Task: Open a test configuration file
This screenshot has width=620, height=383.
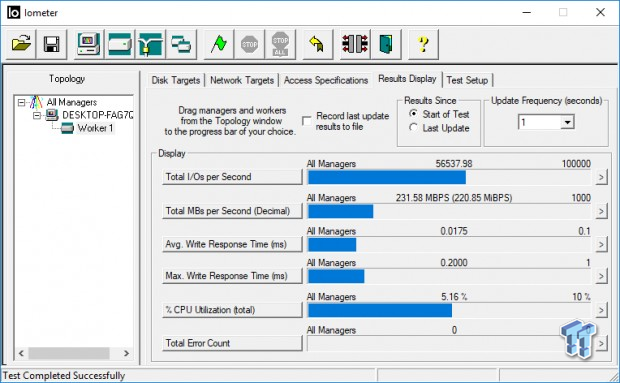Action: (21, 44)
